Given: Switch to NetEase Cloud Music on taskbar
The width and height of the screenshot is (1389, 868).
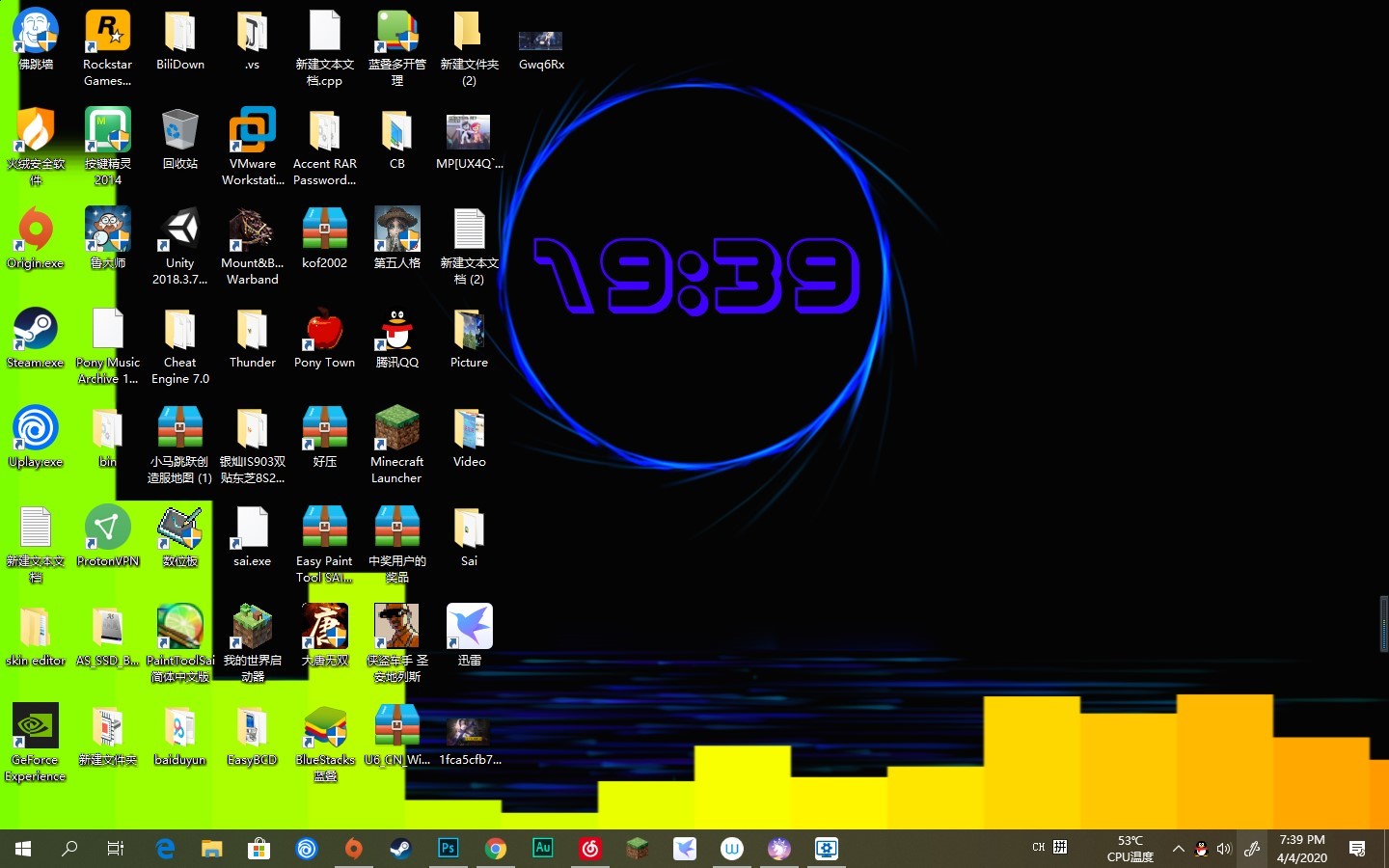Looking at the screenshot, I should [590, 849].
